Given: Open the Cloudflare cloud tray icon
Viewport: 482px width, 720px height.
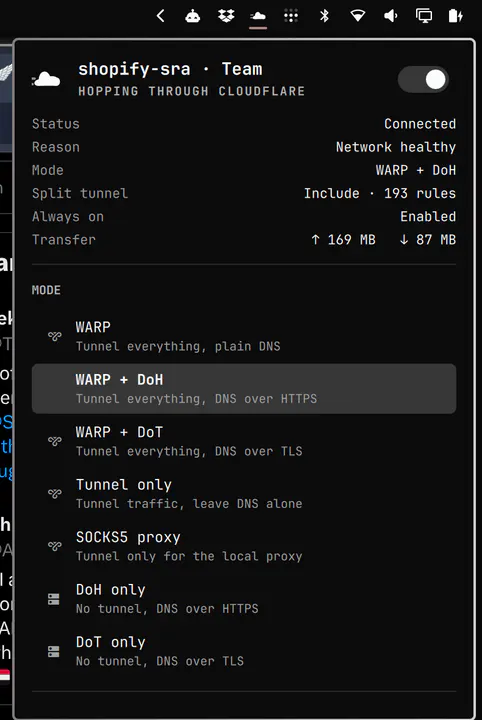Looking at the screenshot, I should click(x=258, y=16).
